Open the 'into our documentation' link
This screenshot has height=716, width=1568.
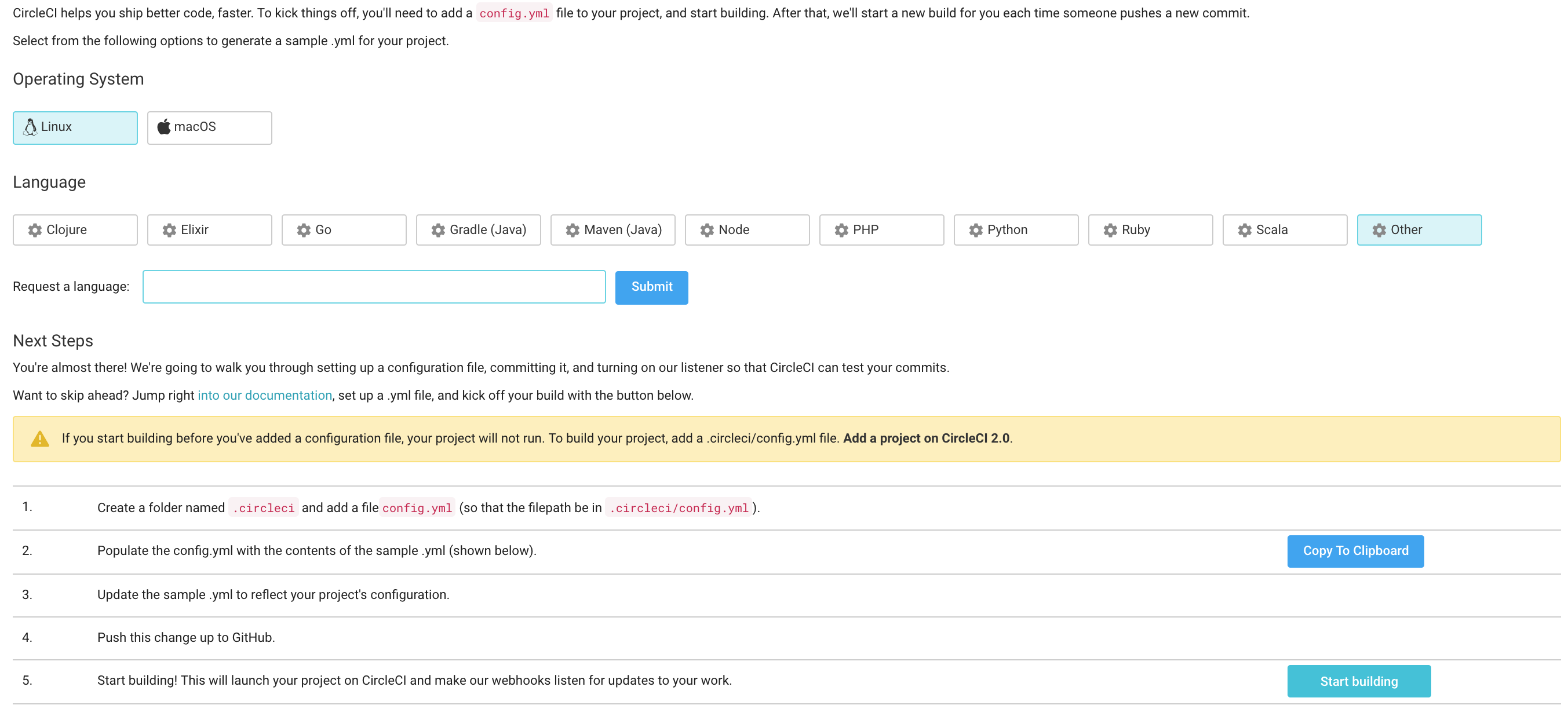[x=265, y=396]
